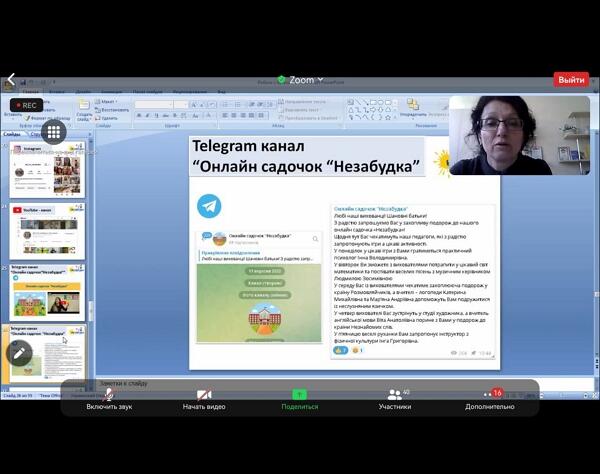Image resolution: width=600 pixels, height=474 pixels.
Task: Tap the Zoom back arrow
Action: coord(11,79)
